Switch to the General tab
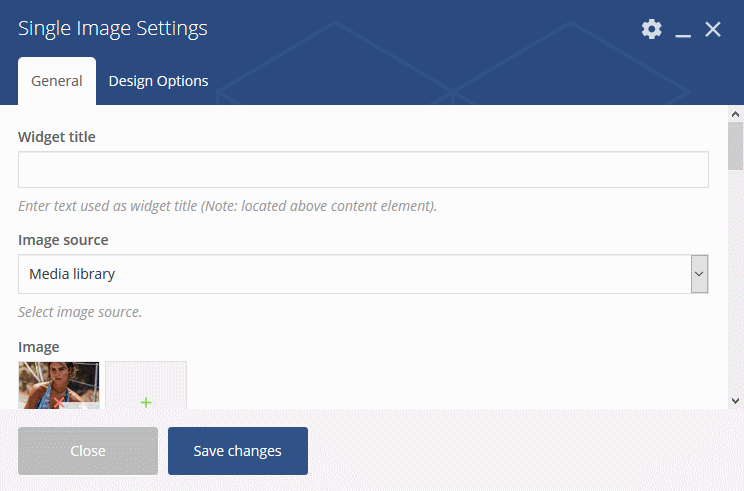Image resolution: width=744 pixels, height=491 pixels. coord(57,81)
